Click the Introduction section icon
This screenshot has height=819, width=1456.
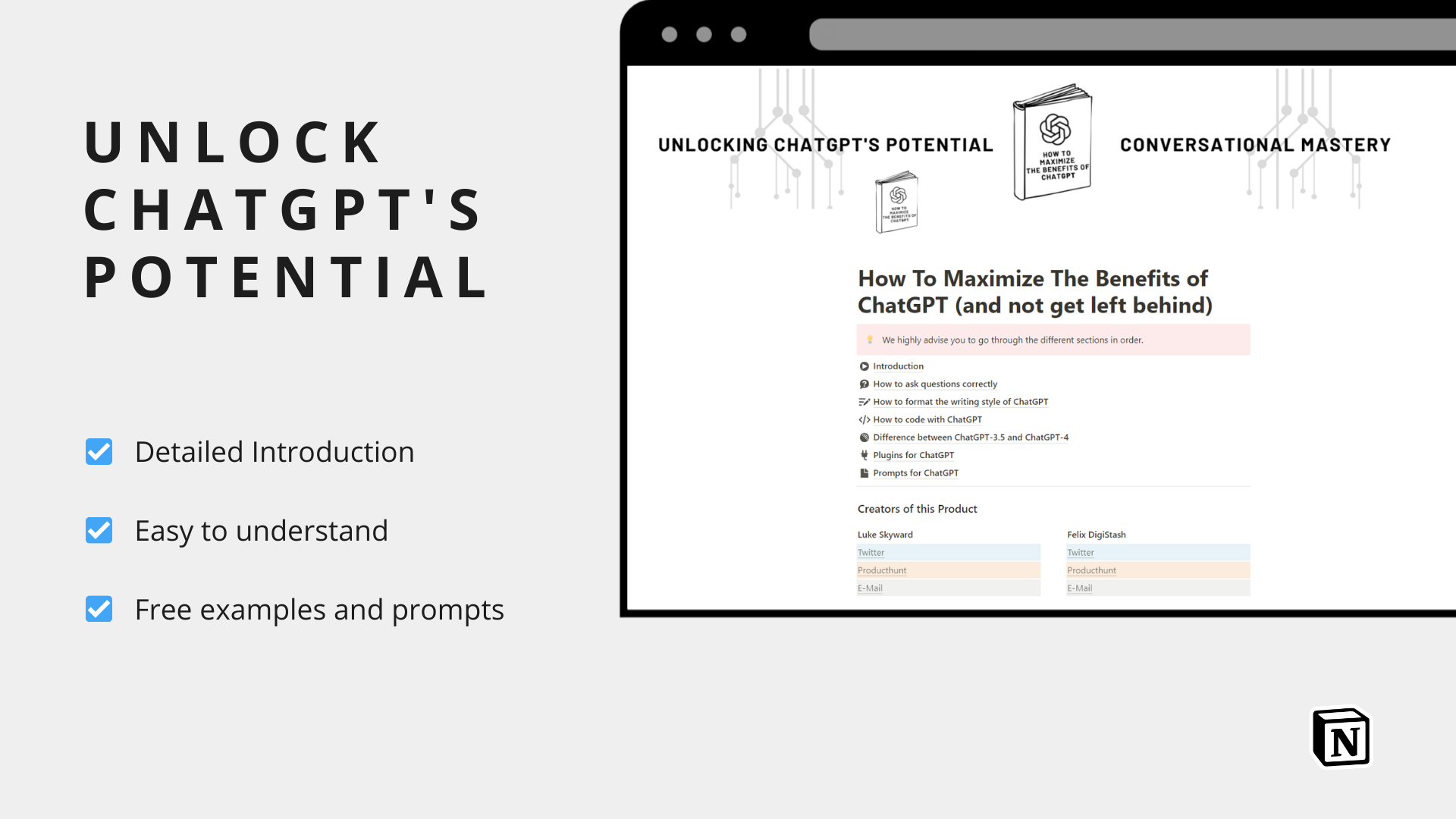click(x=864, y=366)
